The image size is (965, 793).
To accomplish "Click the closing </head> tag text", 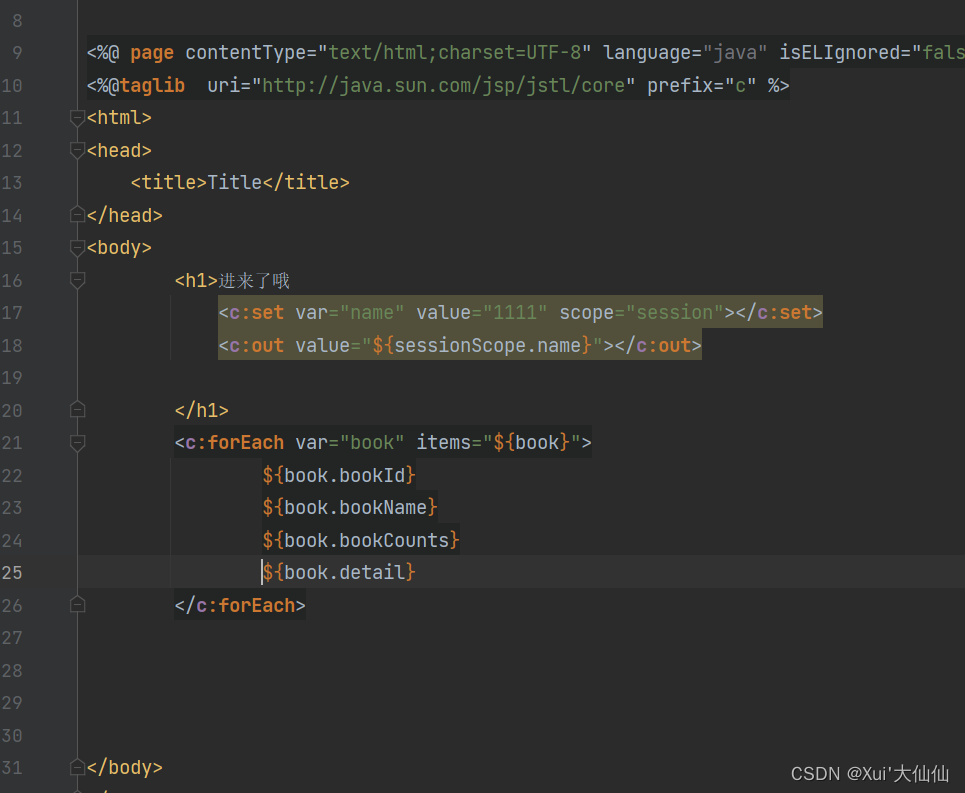I will (x=125, y=215).
